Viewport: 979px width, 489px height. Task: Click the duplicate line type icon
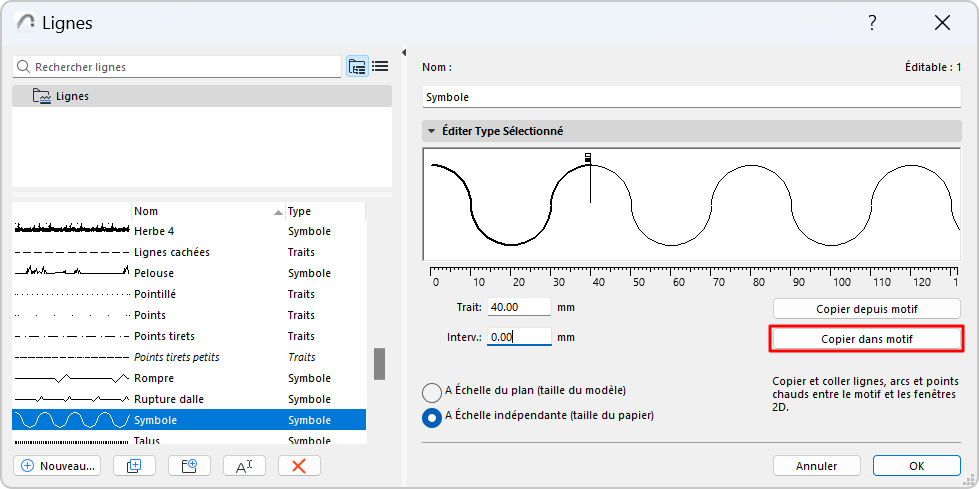[x=134, y=466]
